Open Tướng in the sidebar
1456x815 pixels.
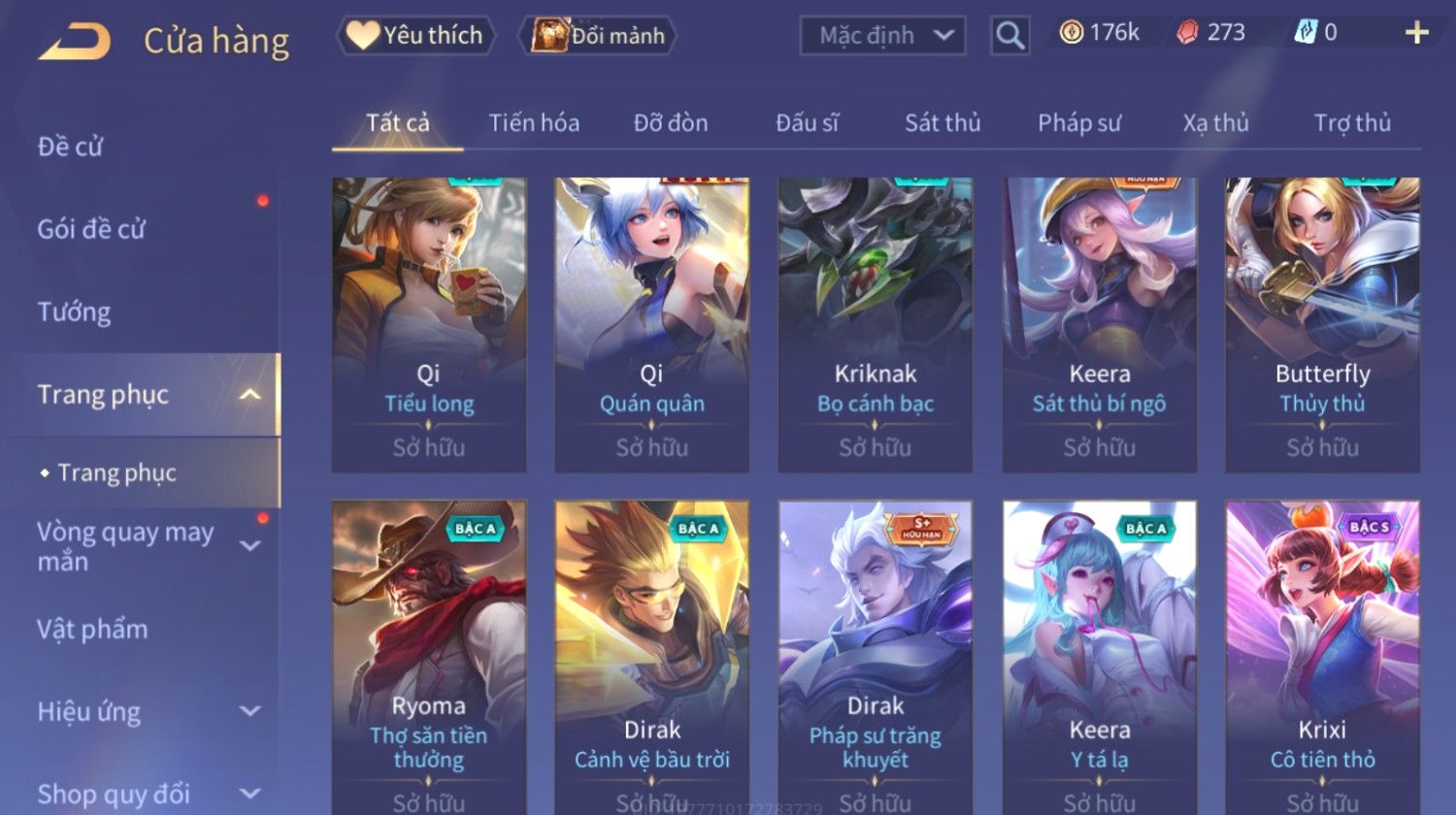[74, 312]
